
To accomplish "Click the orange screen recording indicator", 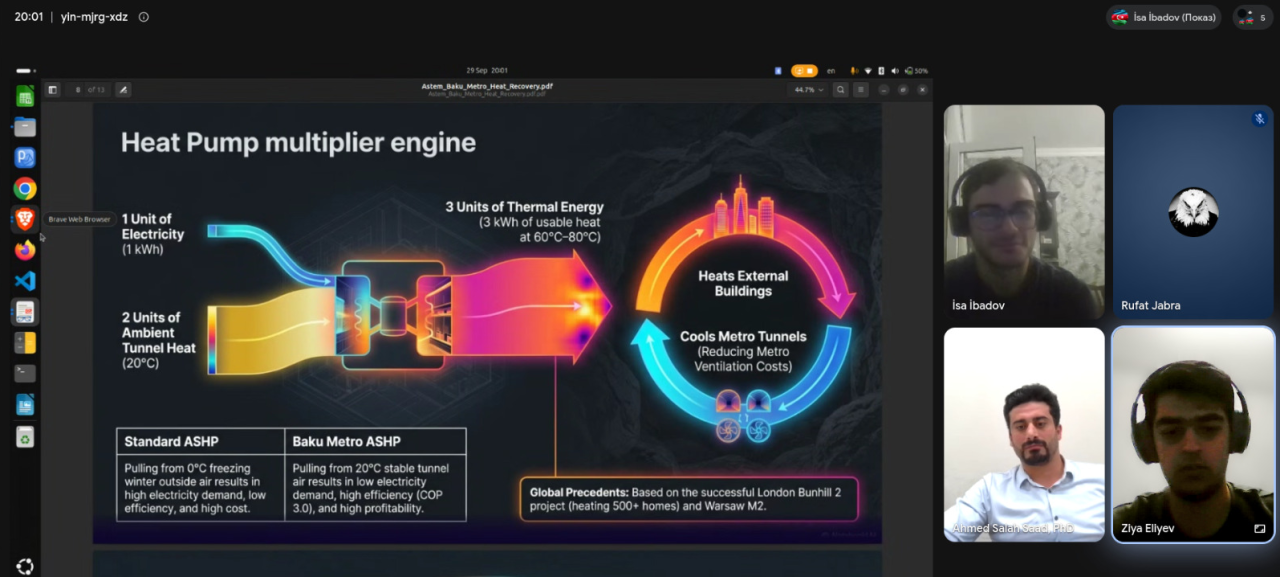I will click(x=804, y=71).
